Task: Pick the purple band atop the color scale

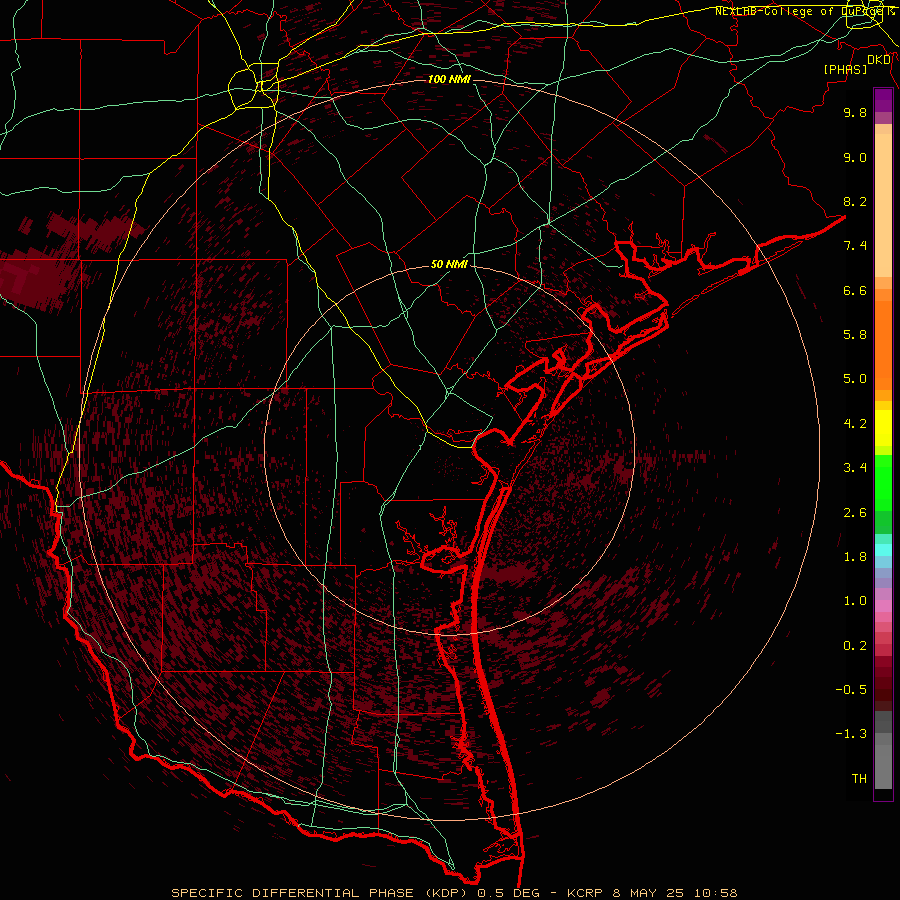Action: tap(883, 100)
